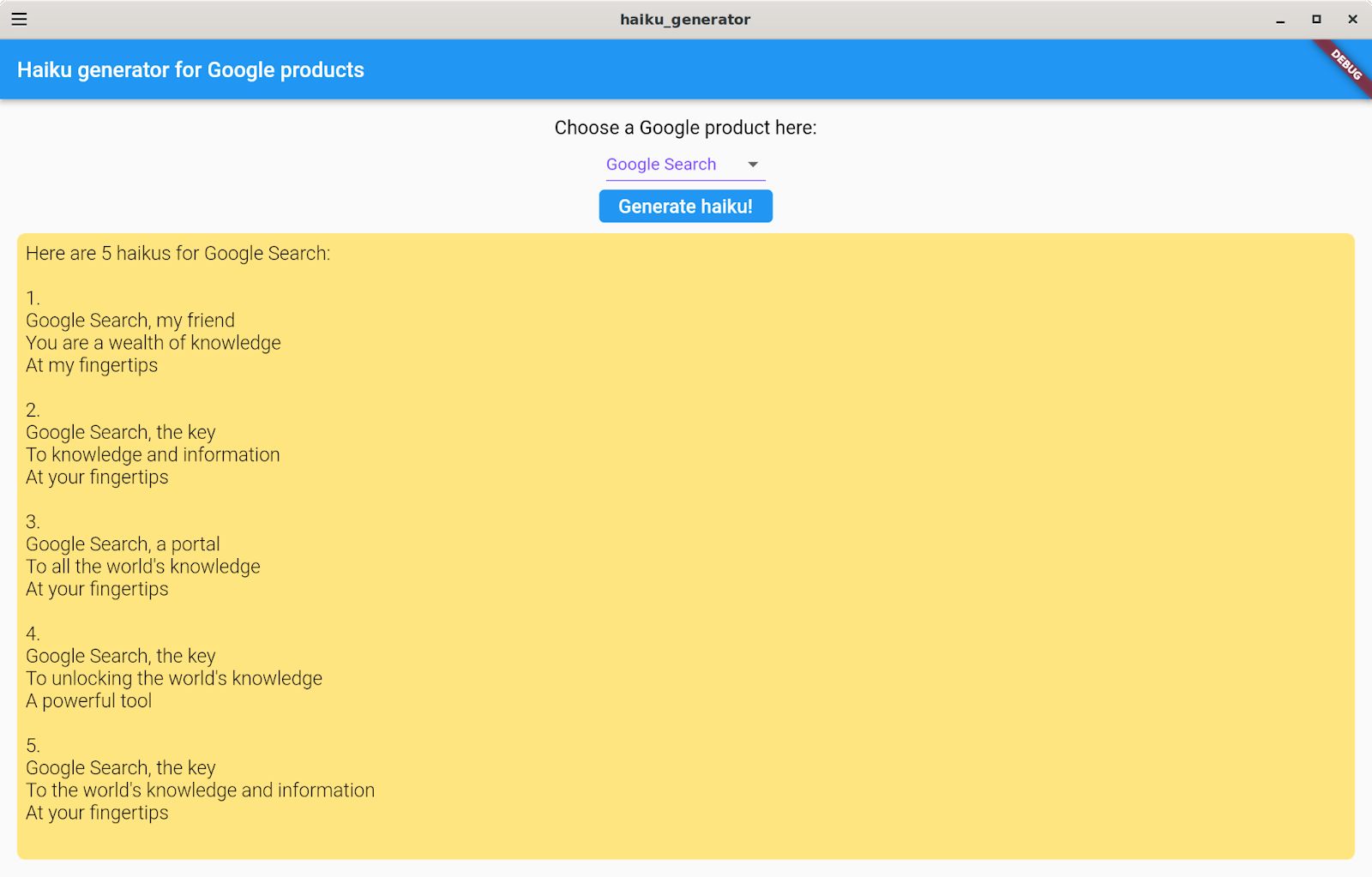Select haiku number 1 text
This screenshot has height=877, width=1372.
click(x=32, y=297)
